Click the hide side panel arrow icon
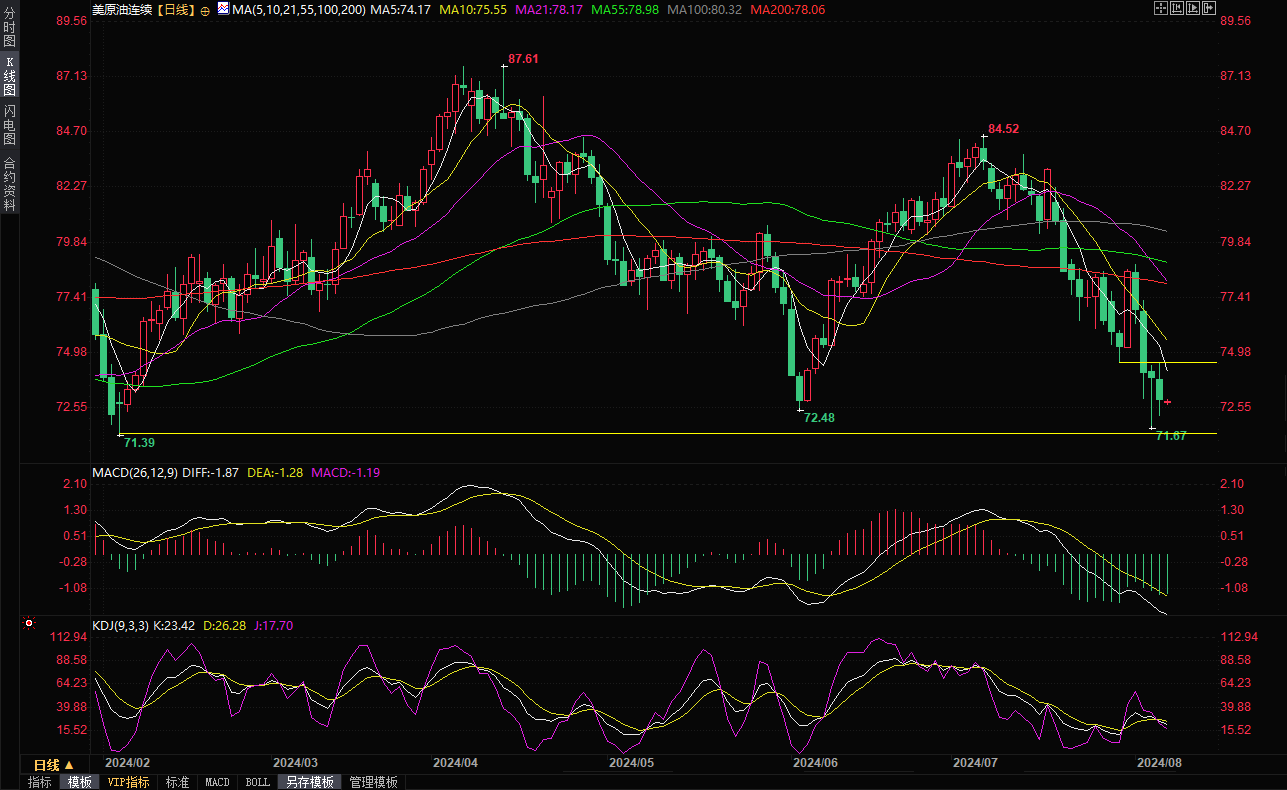 click(1211, 8)
